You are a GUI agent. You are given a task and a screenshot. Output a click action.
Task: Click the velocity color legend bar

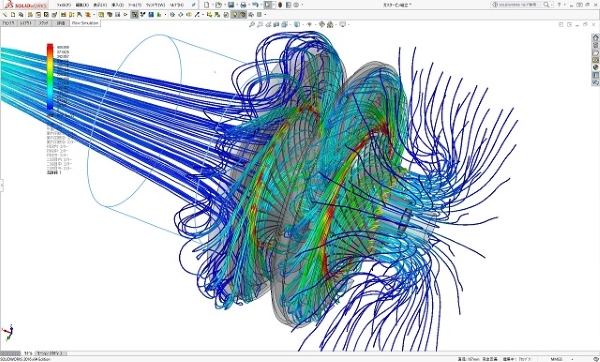coord(50,77)
